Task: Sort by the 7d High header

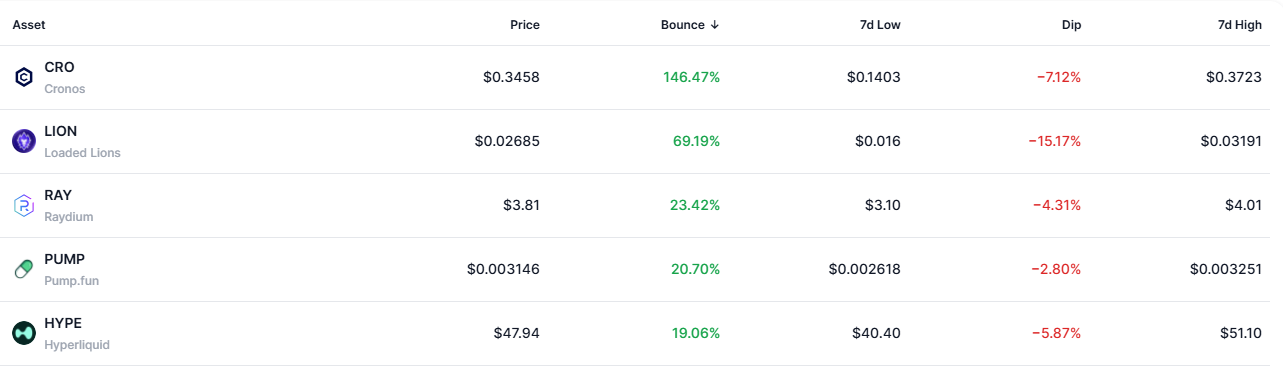Action: click(x=1238, y=25)
